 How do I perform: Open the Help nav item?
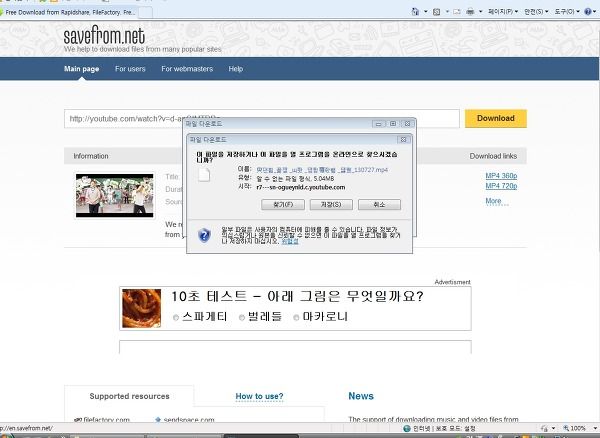[x=236, y=69]
